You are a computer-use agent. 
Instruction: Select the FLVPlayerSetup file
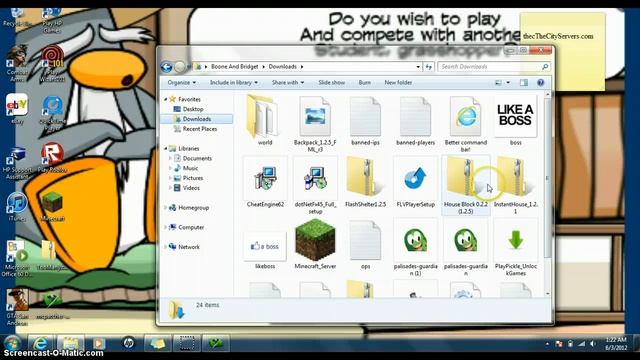[x=416, y=182]
